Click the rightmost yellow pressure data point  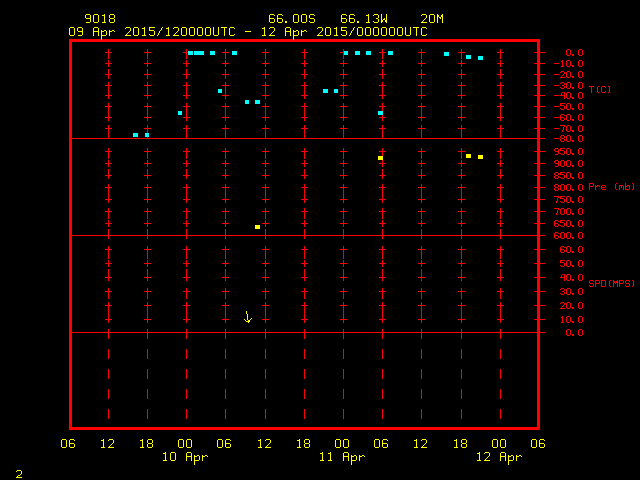coord(480,157)
